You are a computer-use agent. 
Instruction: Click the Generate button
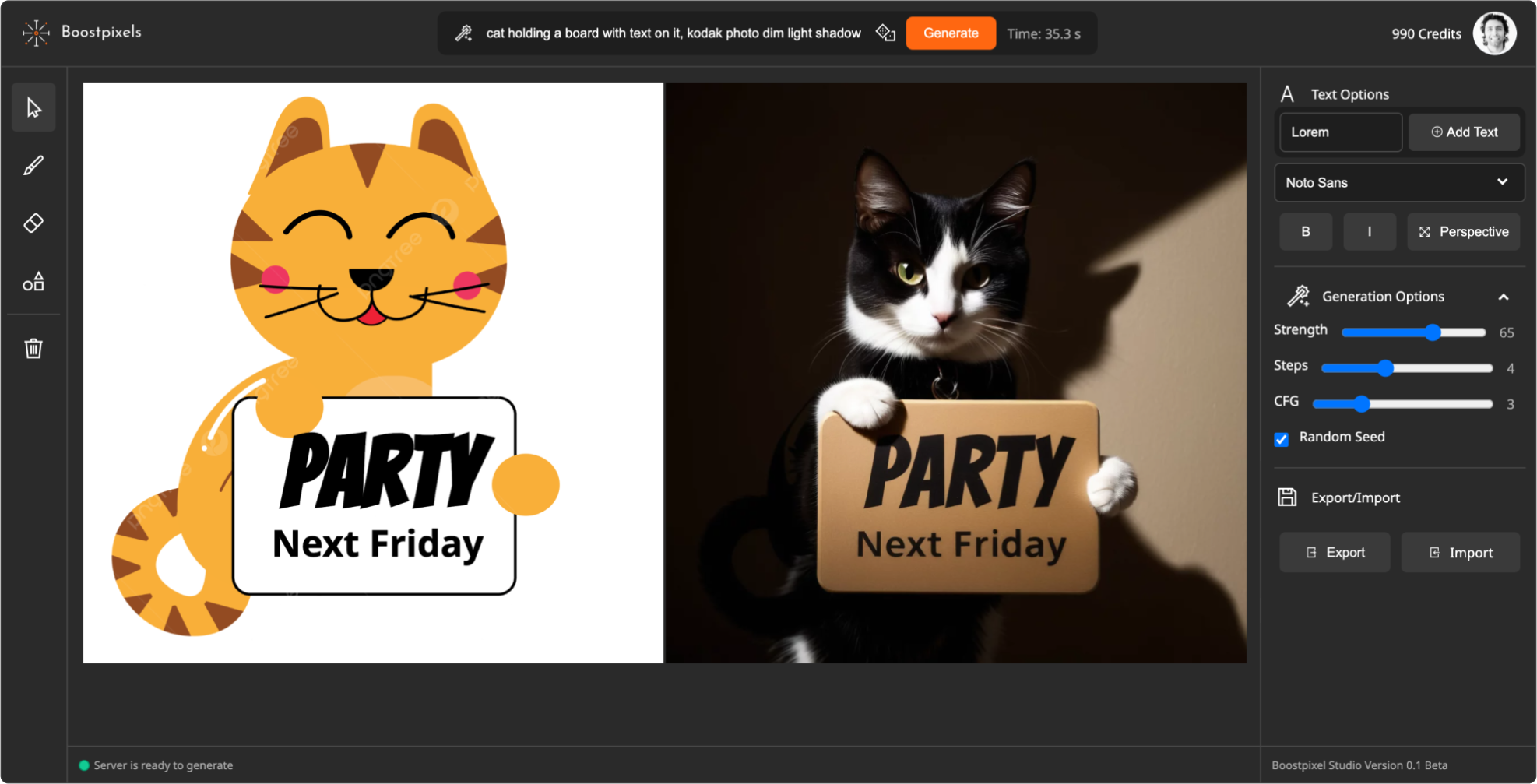coord(950,33)
